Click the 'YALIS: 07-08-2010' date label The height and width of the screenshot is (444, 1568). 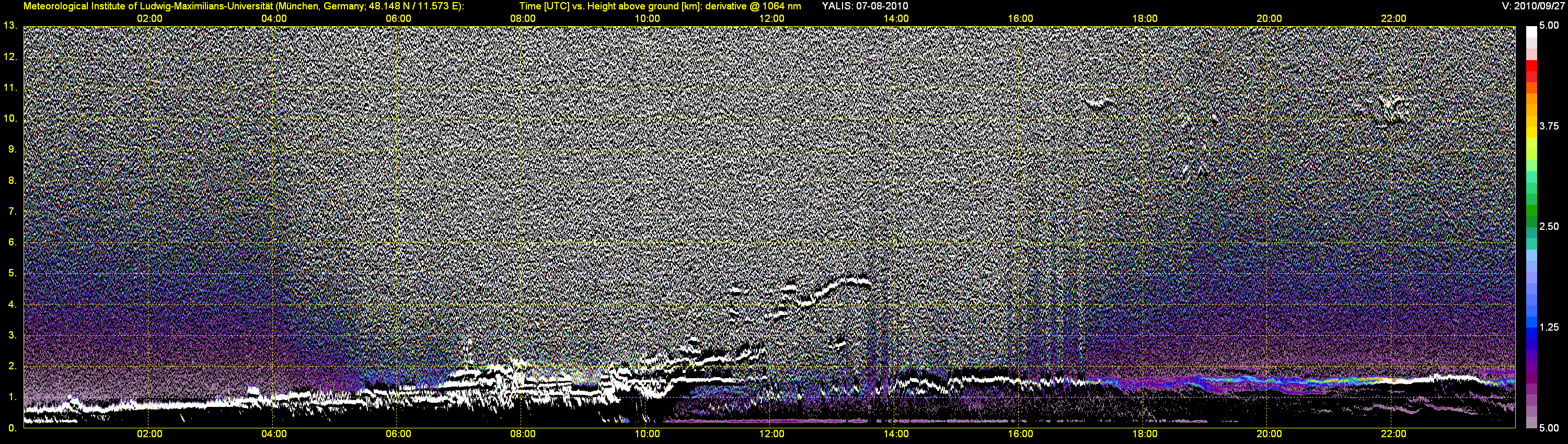[865, 6]
